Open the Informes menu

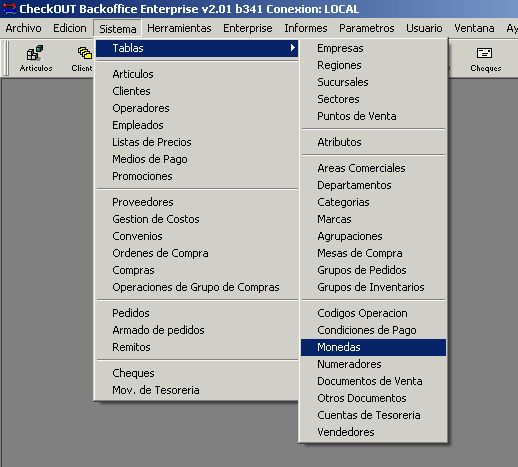click(x=306, y=28)
